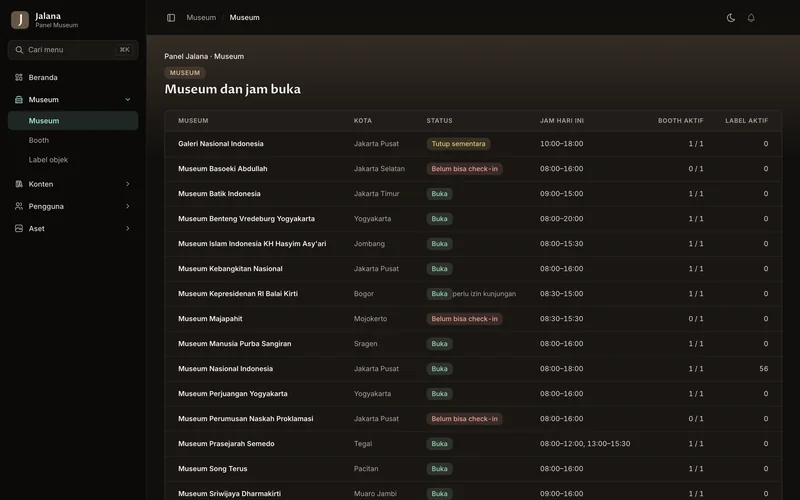Open Museum Perumusan Naskah Proklamasi row
Screen dimensions: 800x500
pyautogui.click(x=473, y=419)
